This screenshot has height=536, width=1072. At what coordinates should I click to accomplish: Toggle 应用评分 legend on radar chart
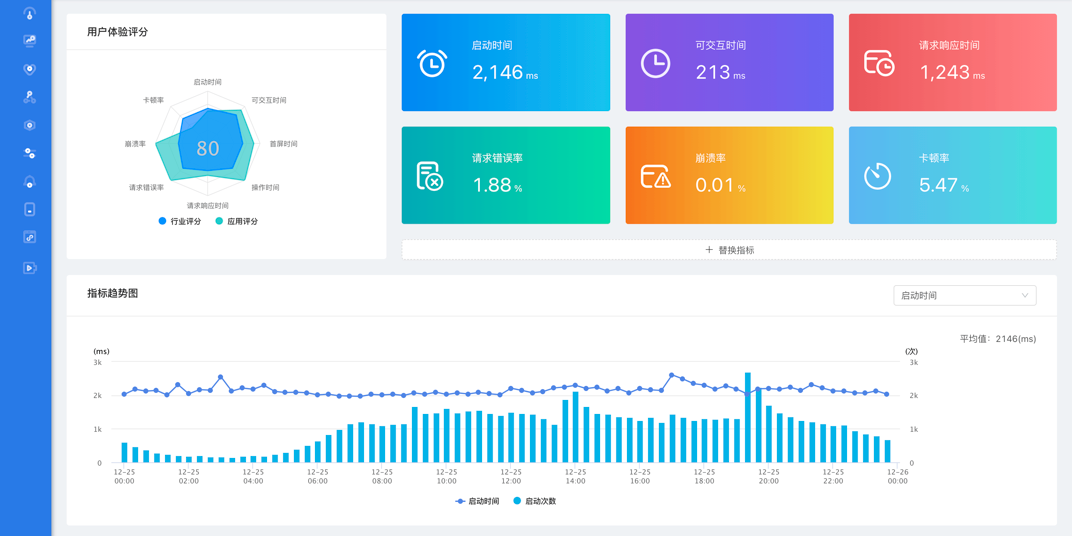tap(236, 221)
